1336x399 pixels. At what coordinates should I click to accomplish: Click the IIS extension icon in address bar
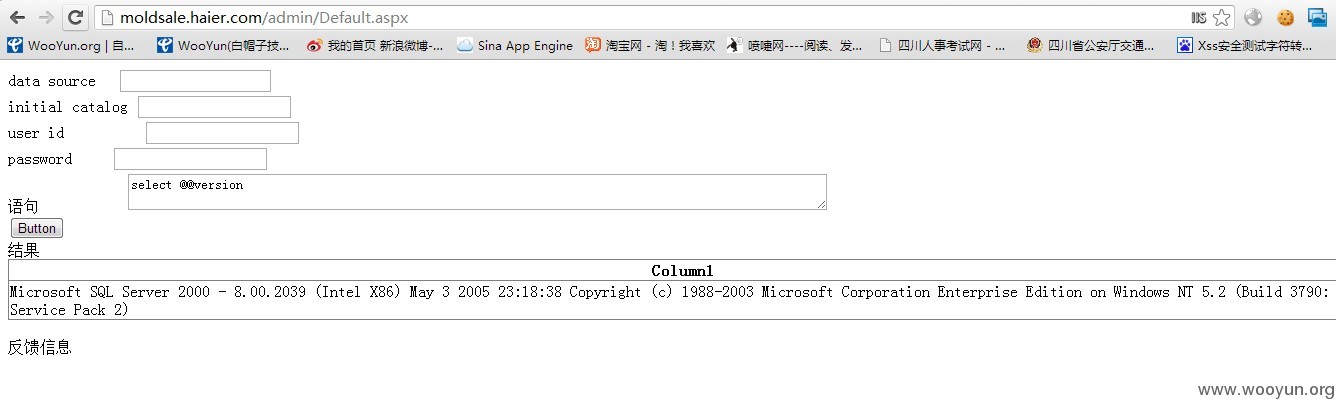[1199, 17]
